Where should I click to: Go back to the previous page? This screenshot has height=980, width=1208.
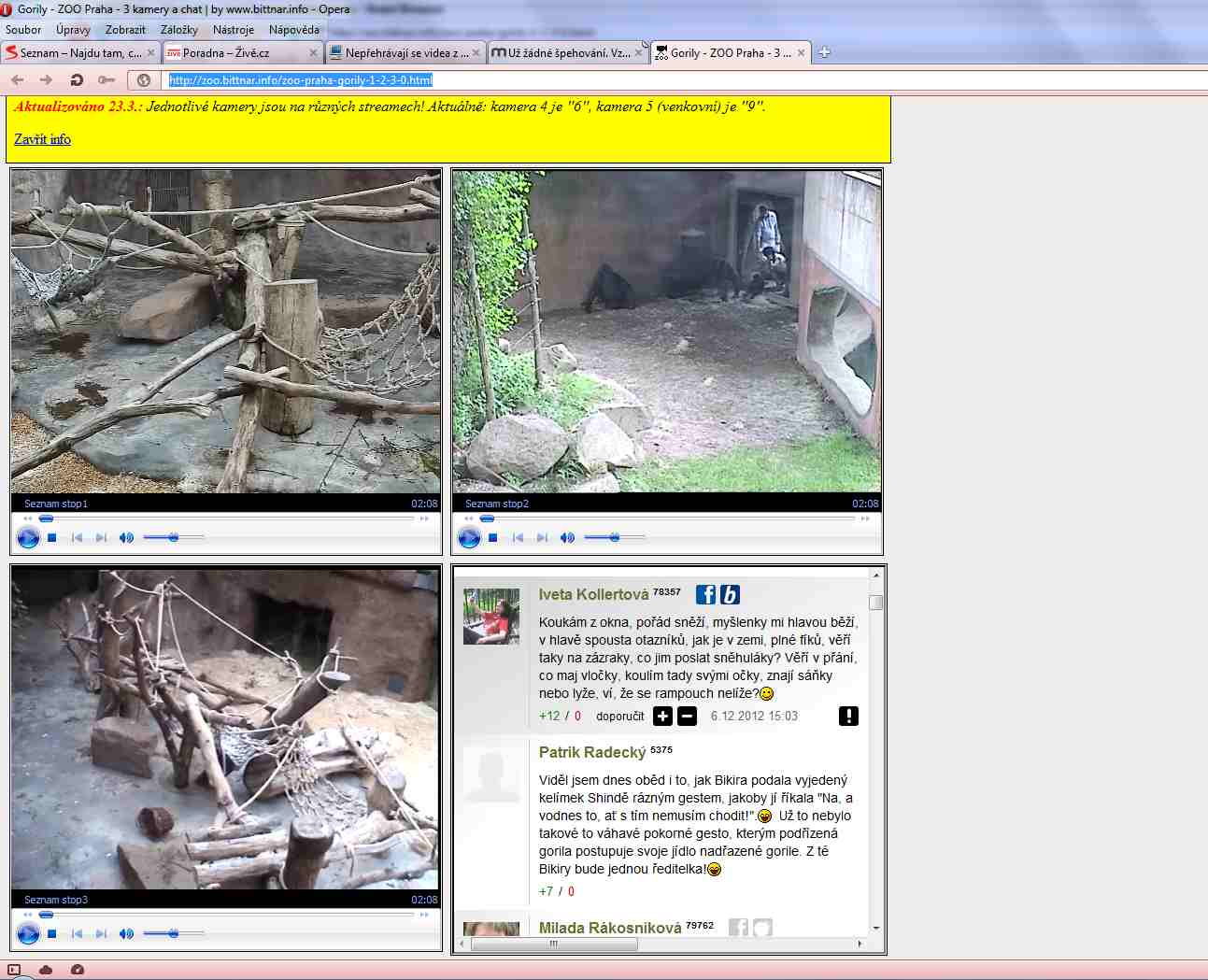coord(18,80)
